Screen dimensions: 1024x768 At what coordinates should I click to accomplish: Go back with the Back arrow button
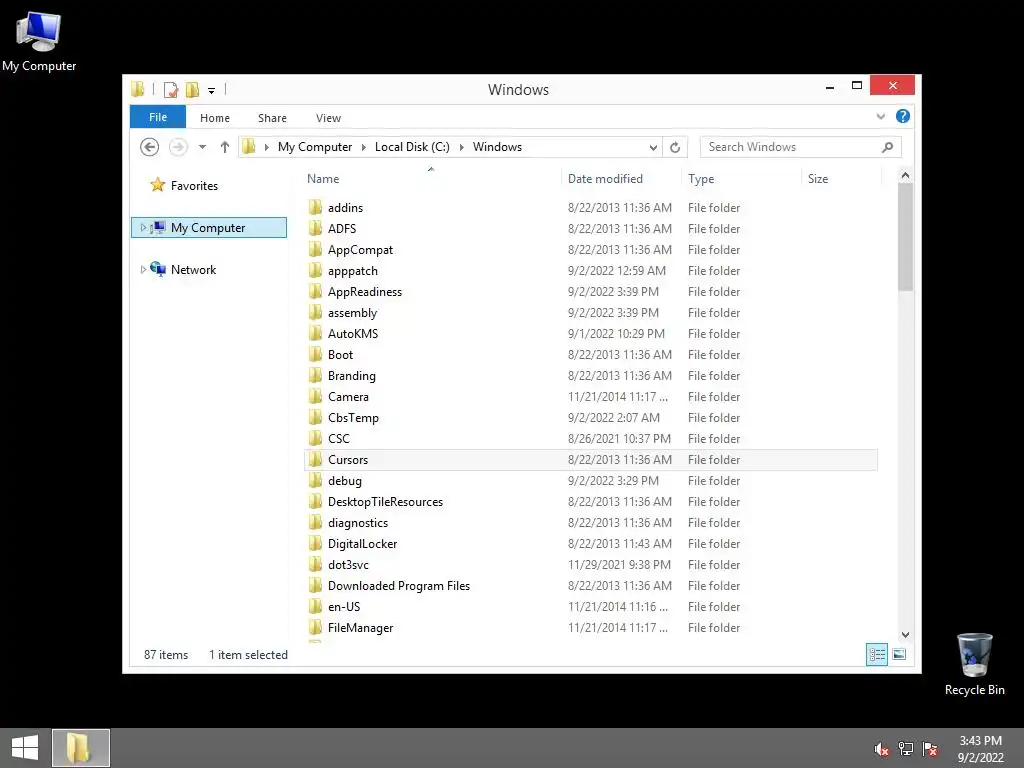(x=150, y=147)
